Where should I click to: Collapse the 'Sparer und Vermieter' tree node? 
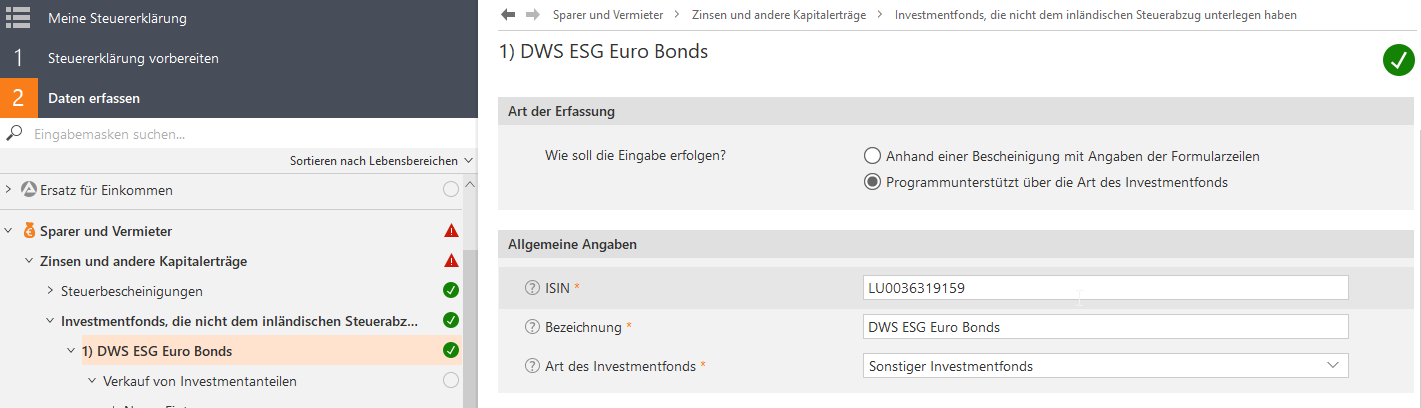pos(8,231)
